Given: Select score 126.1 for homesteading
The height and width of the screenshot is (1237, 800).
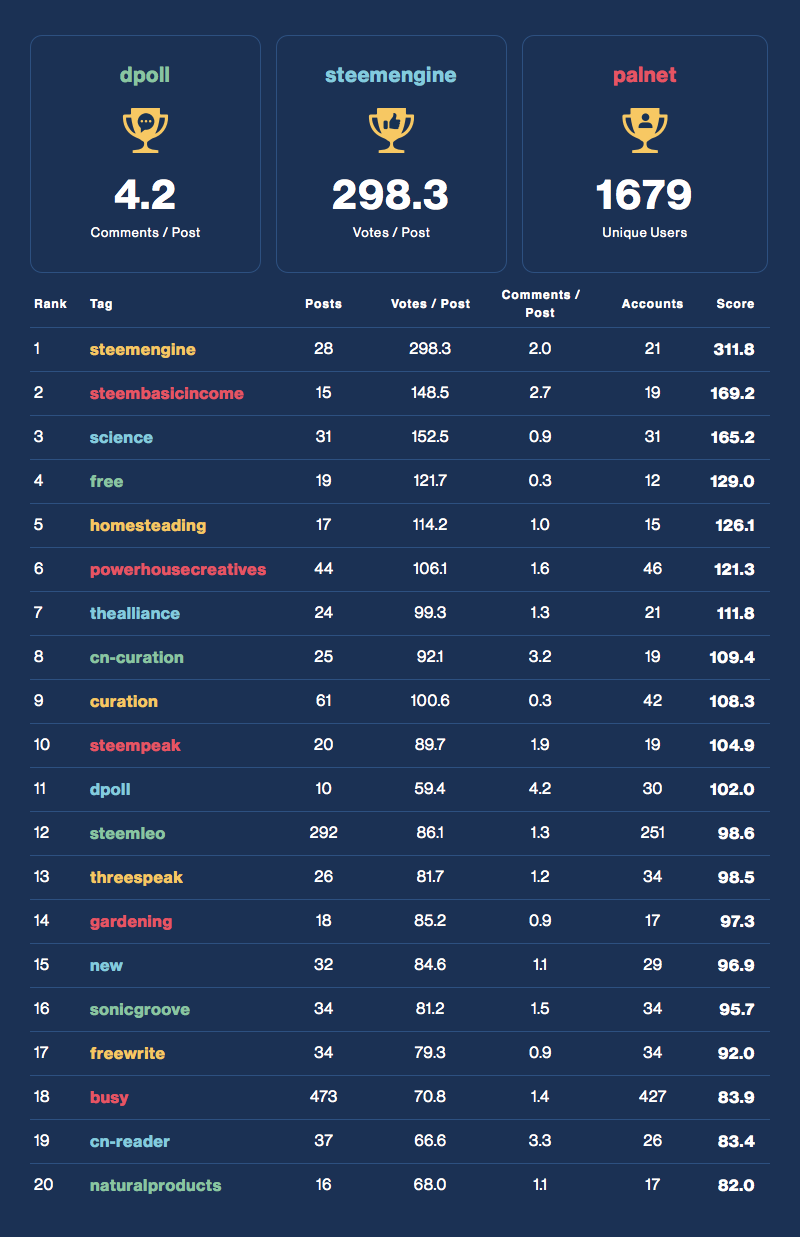Looking at the screenshot, I should point(735,525).
